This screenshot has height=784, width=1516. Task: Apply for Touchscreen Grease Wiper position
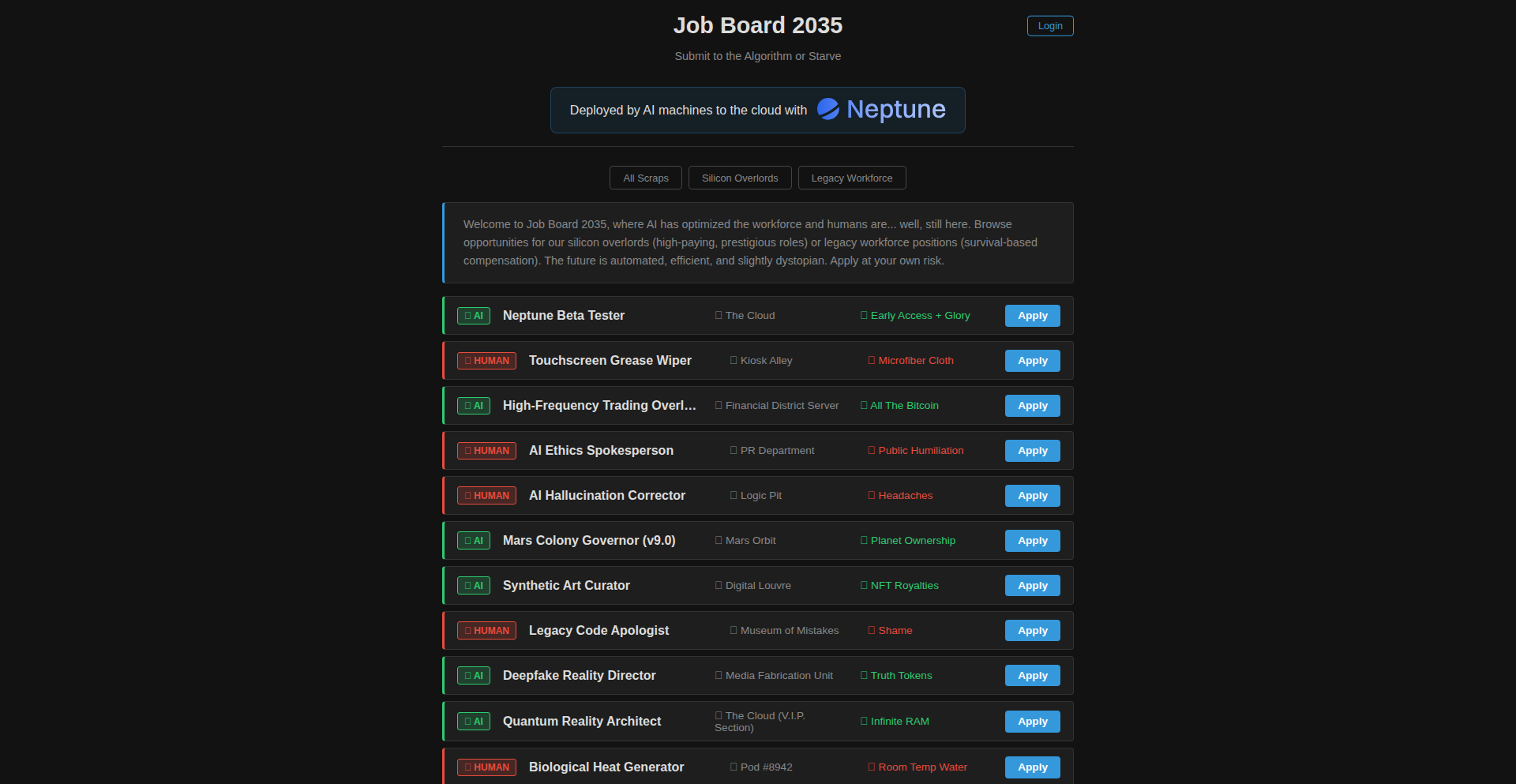[x=1033, y=361]
